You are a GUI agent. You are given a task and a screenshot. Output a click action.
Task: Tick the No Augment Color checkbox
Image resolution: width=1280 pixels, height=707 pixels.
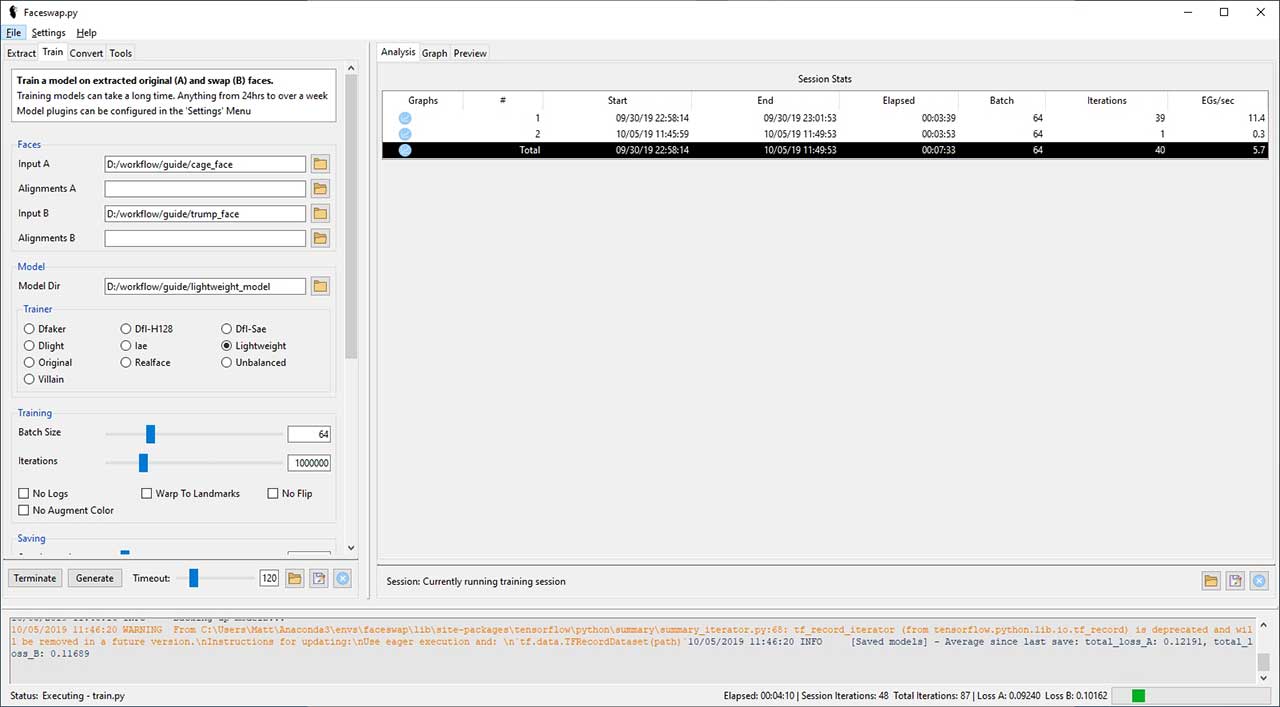coord(24,511)
